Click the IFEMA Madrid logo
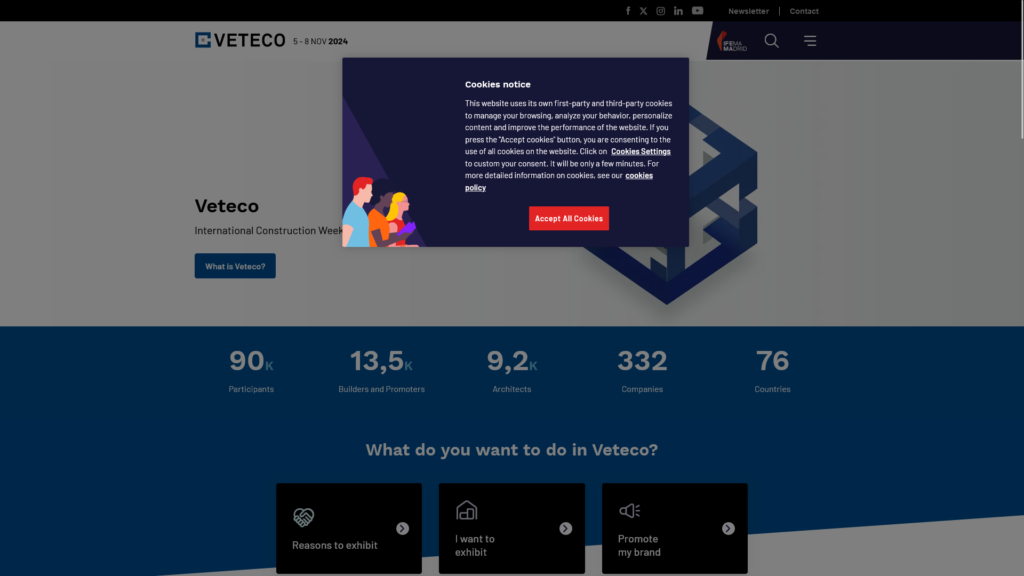The width and height of the screenshot is (1024, 576). pyautogui.click(x=731, y=41)
